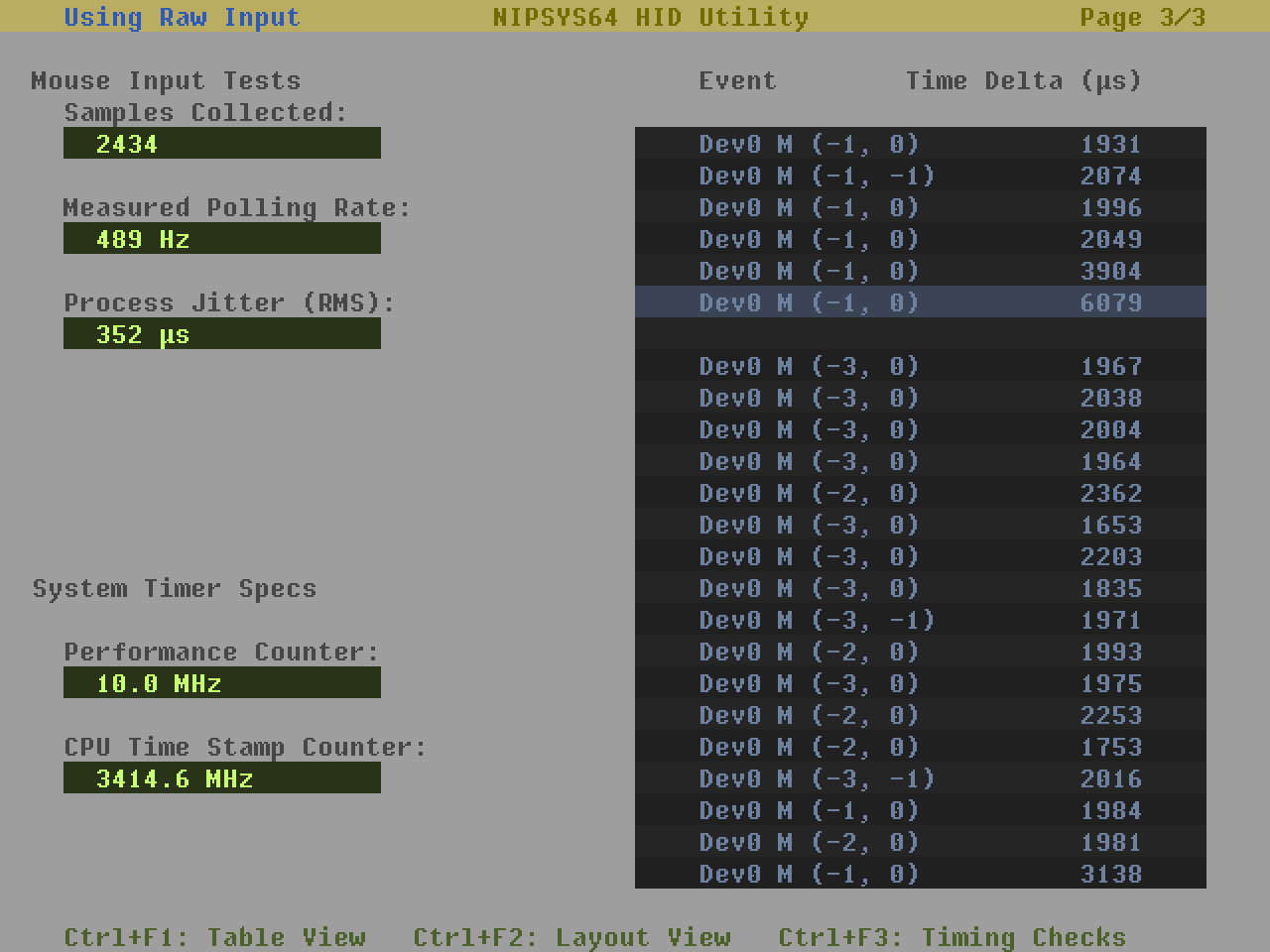Select the event row with time delta 2253

point(920,715)
